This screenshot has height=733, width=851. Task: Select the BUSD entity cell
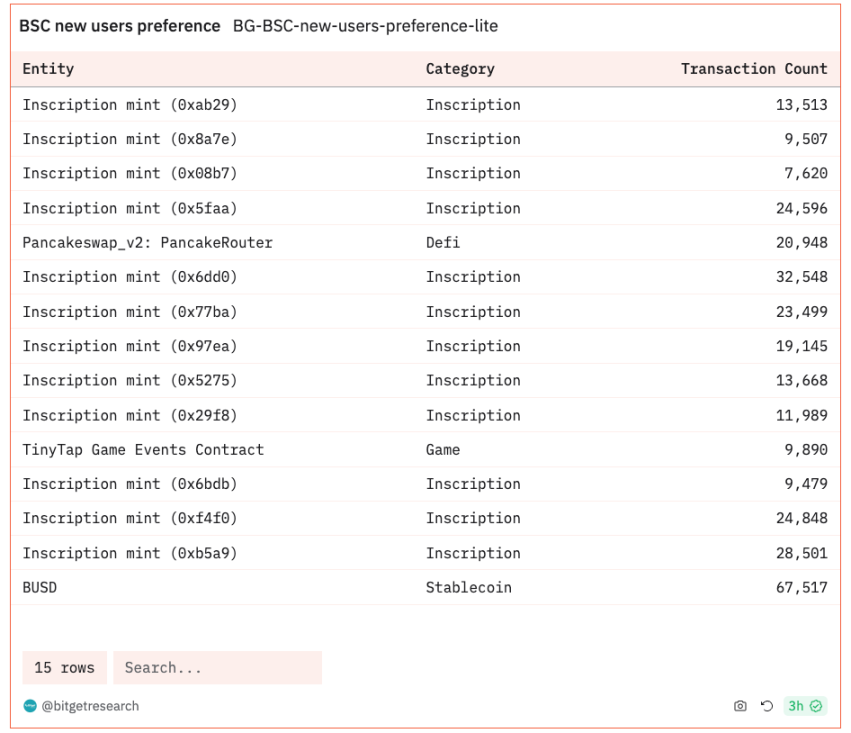coord(40,588)
